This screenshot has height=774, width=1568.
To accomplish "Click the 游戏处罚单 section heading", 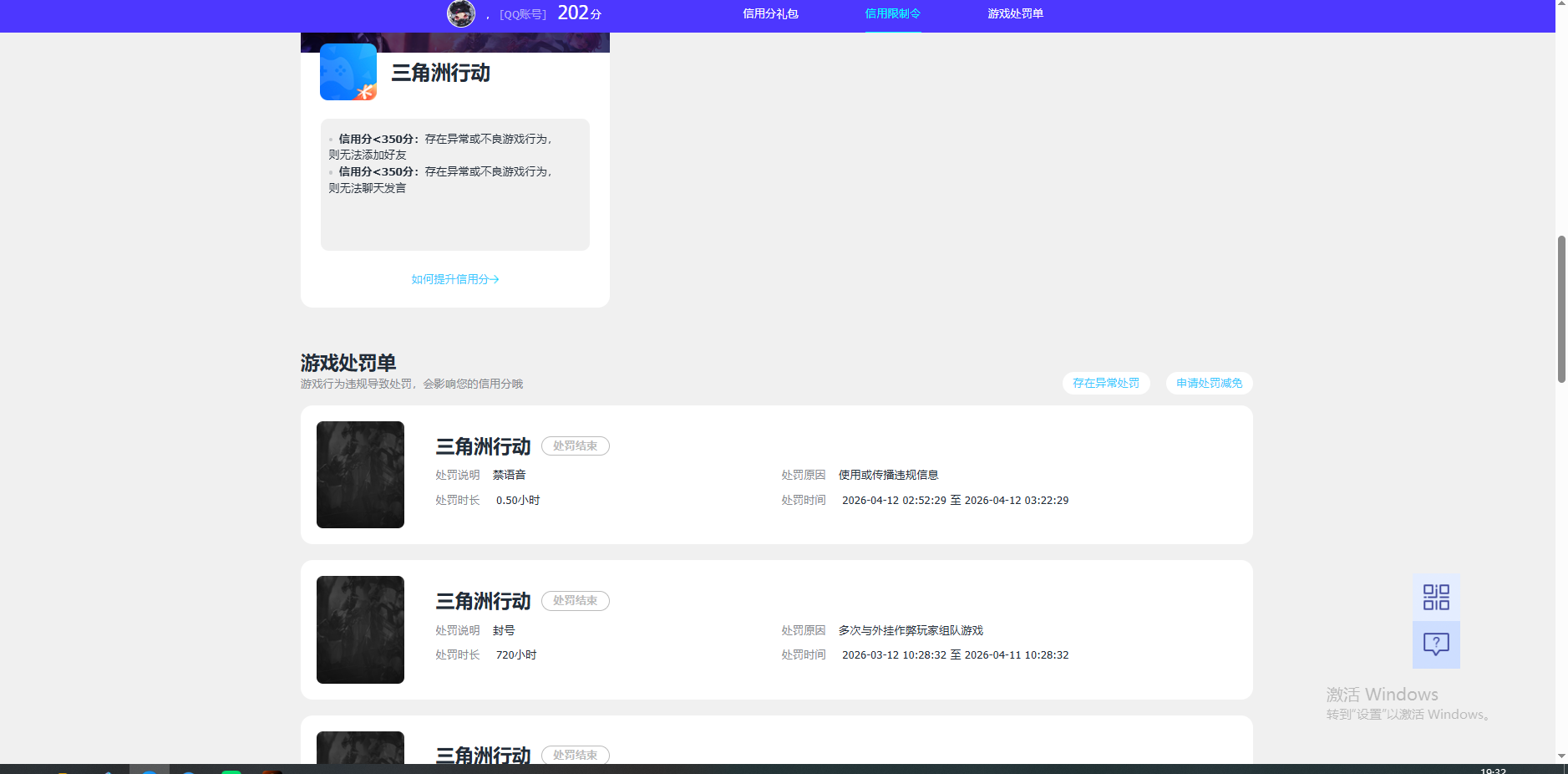I will pos(348,363).
